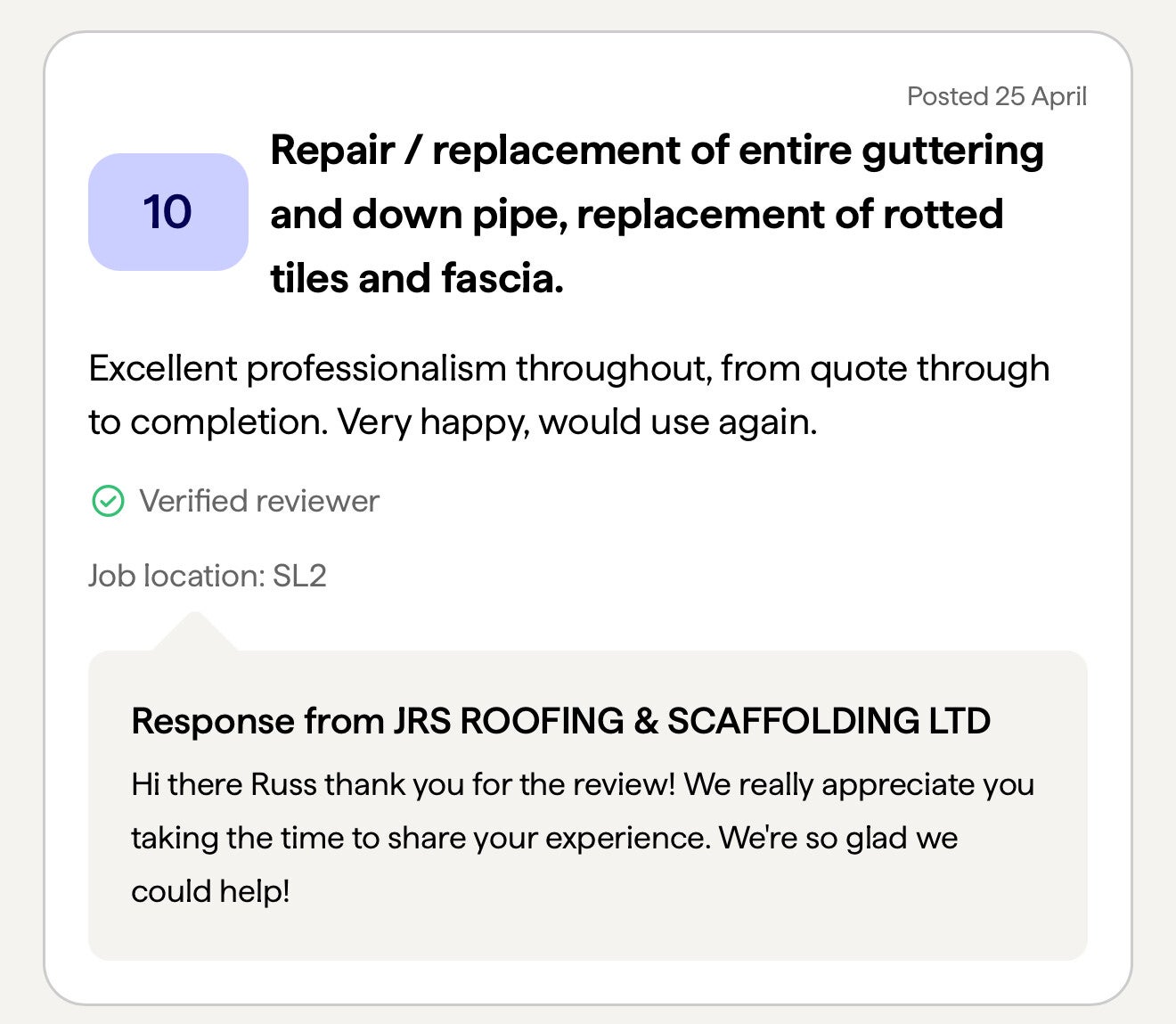
Task: Select the SL2 postcode
Action: pyautogui.click(x=299, y=577)
